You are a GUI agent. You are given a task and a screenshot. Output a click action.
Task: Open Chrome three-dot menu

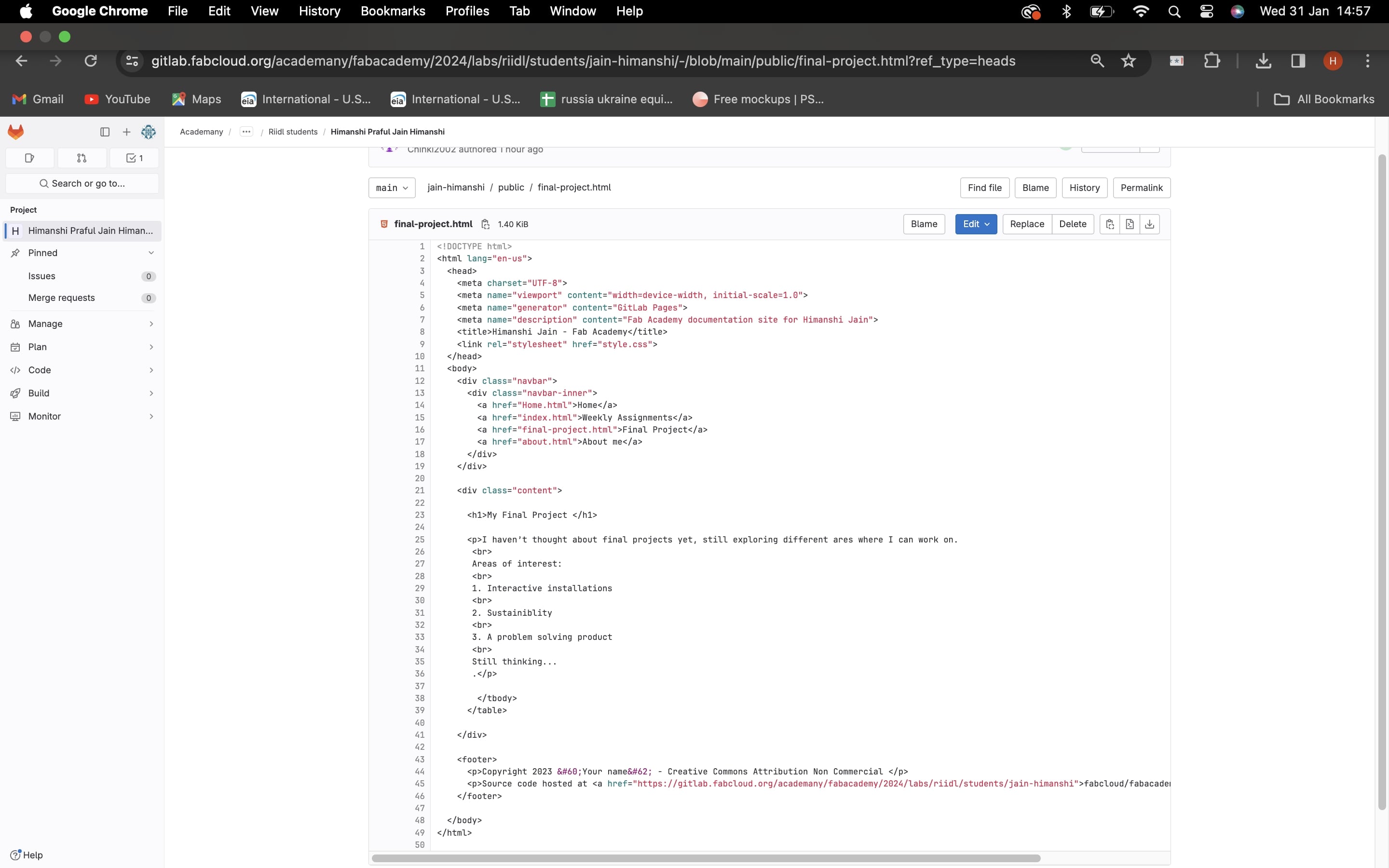point(1368,61)
